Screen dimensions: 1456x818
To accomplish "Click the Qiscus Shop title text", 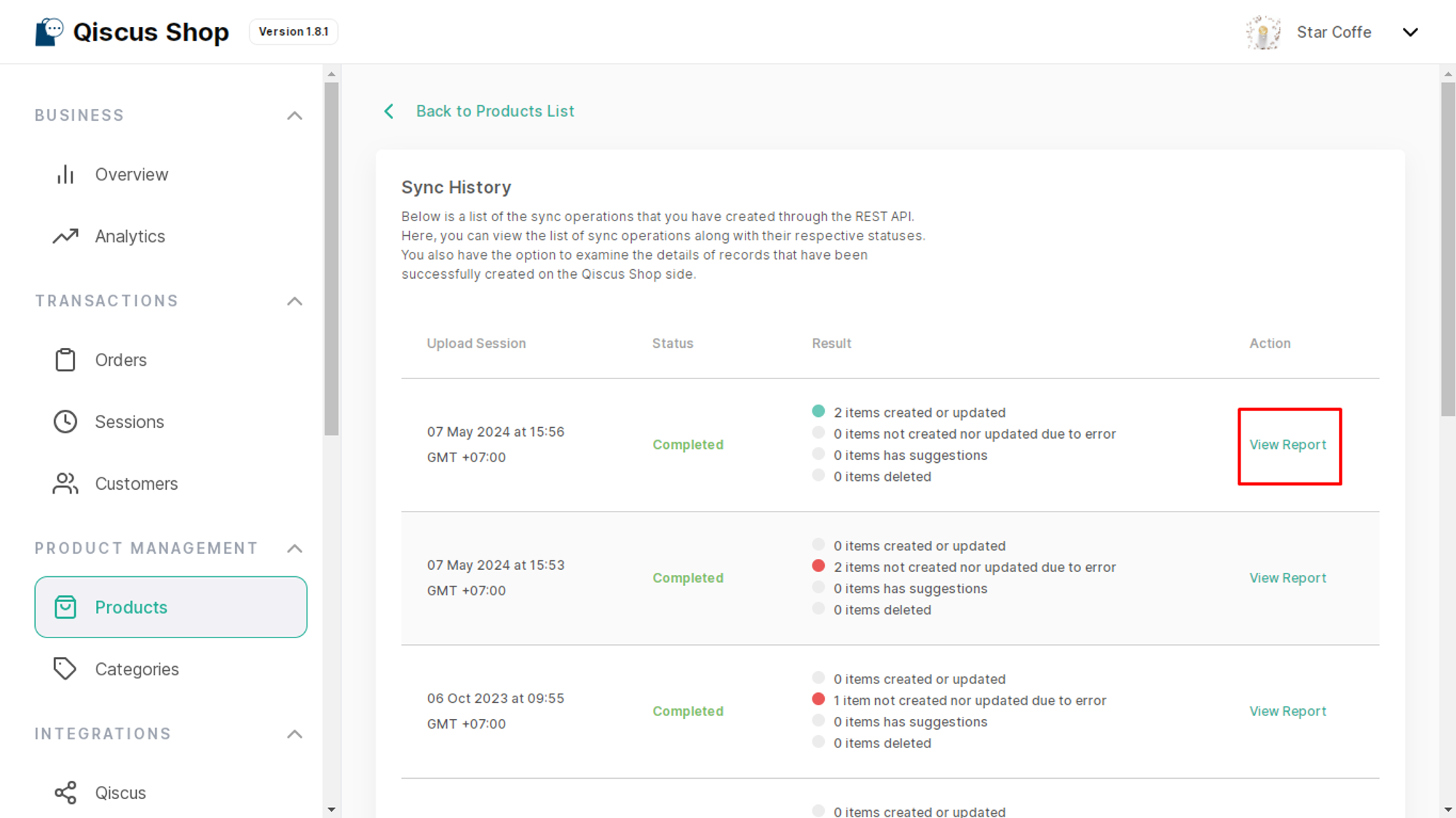I will (x=151, y=32).
